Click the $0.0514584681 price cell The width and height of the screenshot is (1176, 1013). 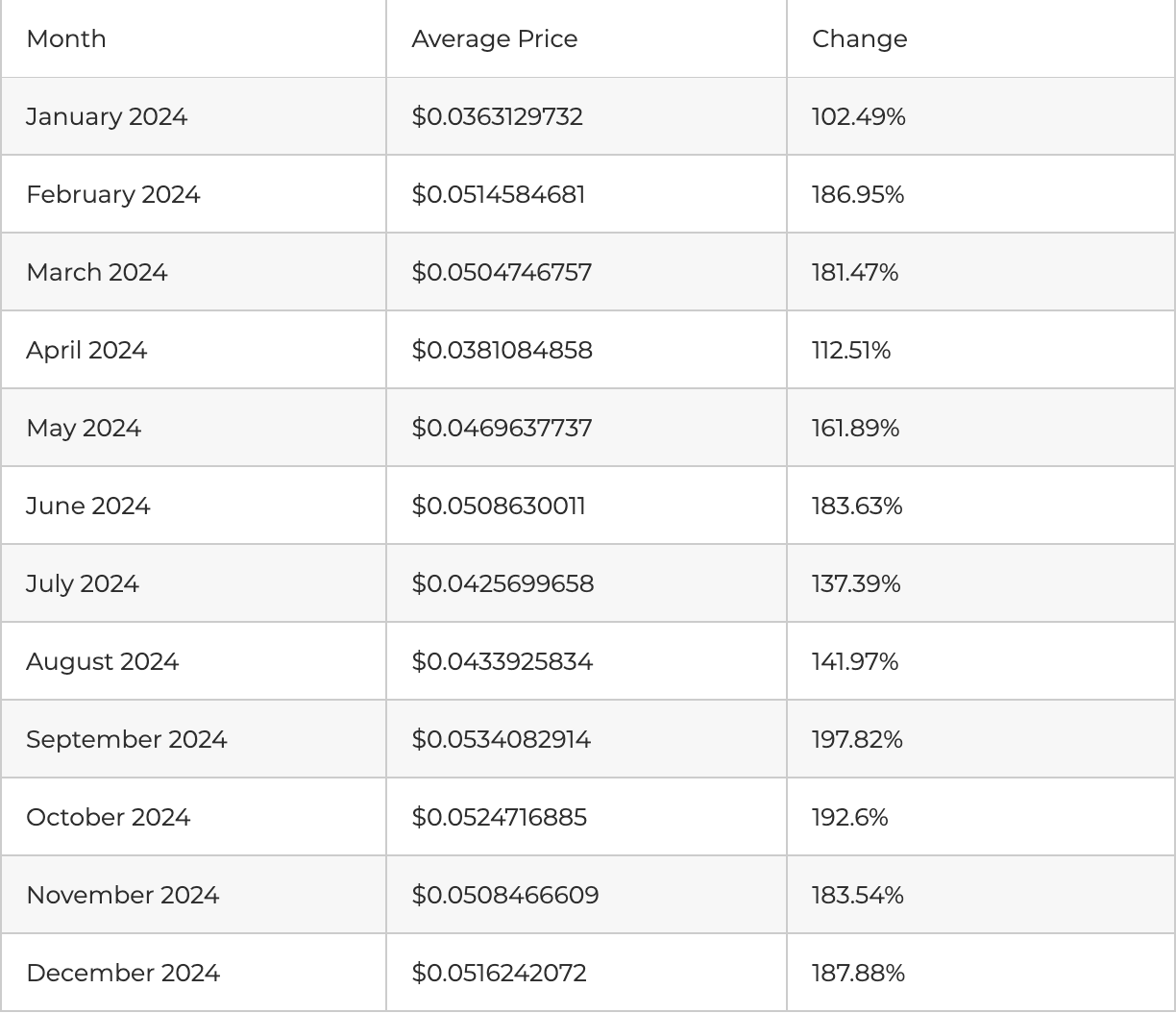(x=498, y=194)
